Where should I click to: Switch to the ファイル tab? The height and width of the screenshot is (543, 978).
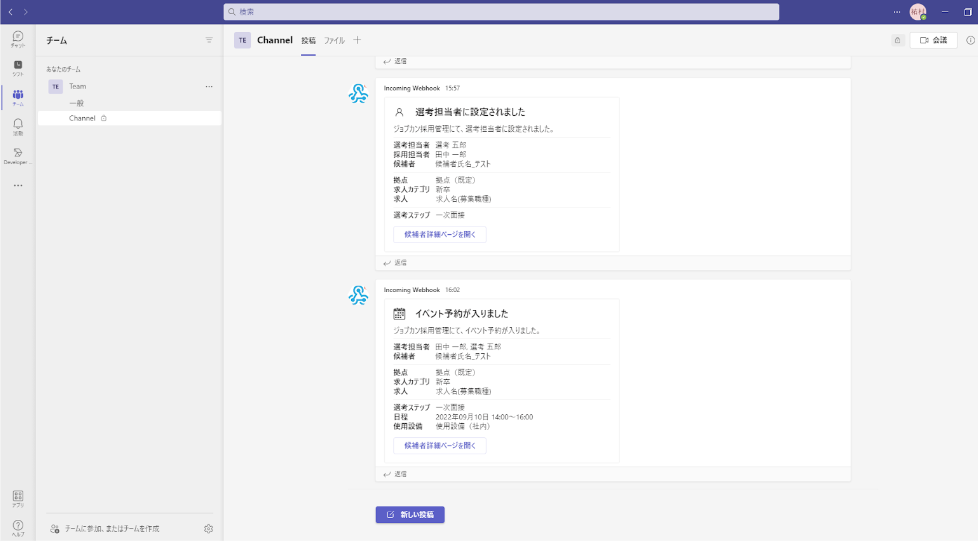coord(334,41)
